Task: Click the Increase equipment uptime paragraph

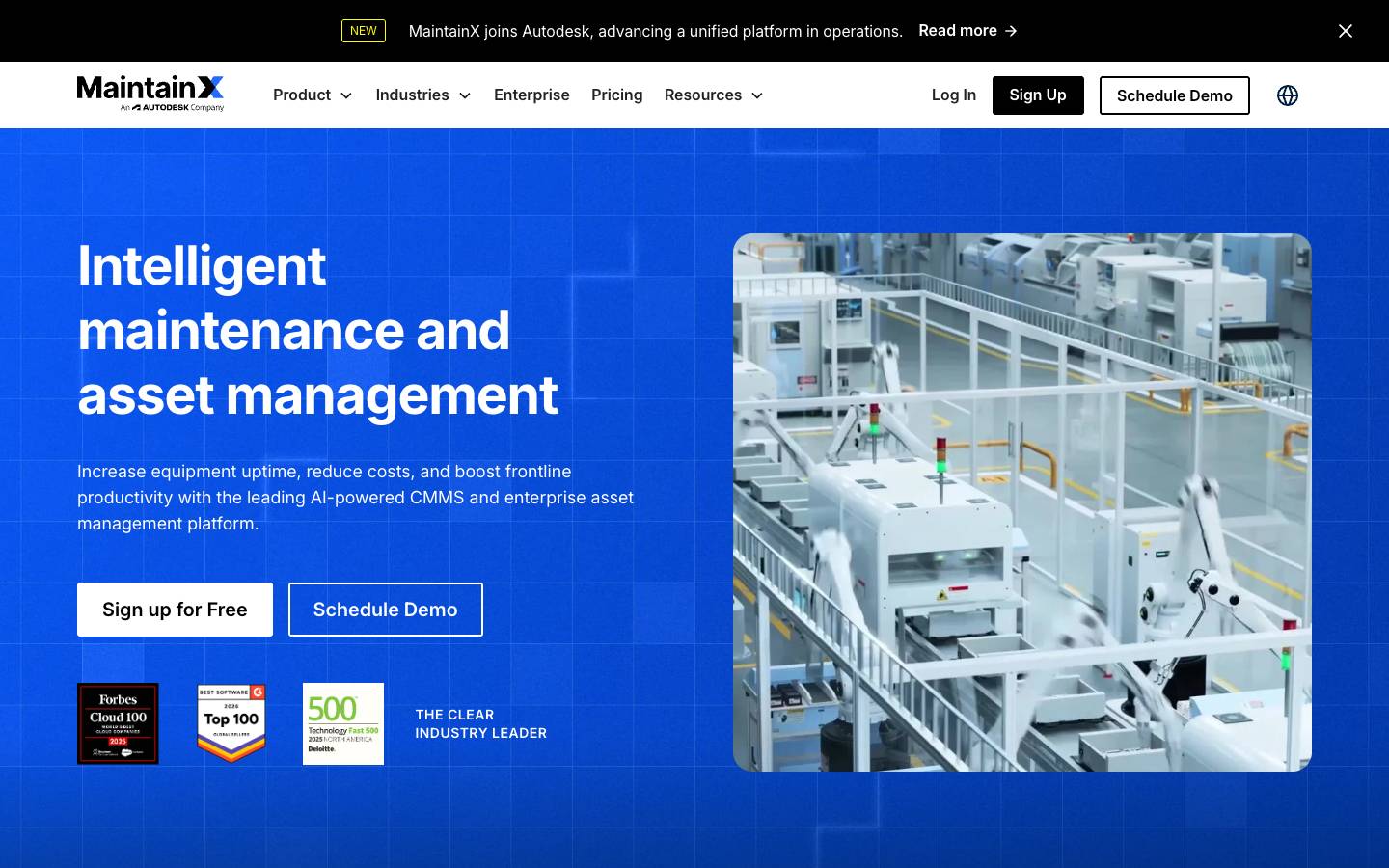Action: (x=356, y=498)
